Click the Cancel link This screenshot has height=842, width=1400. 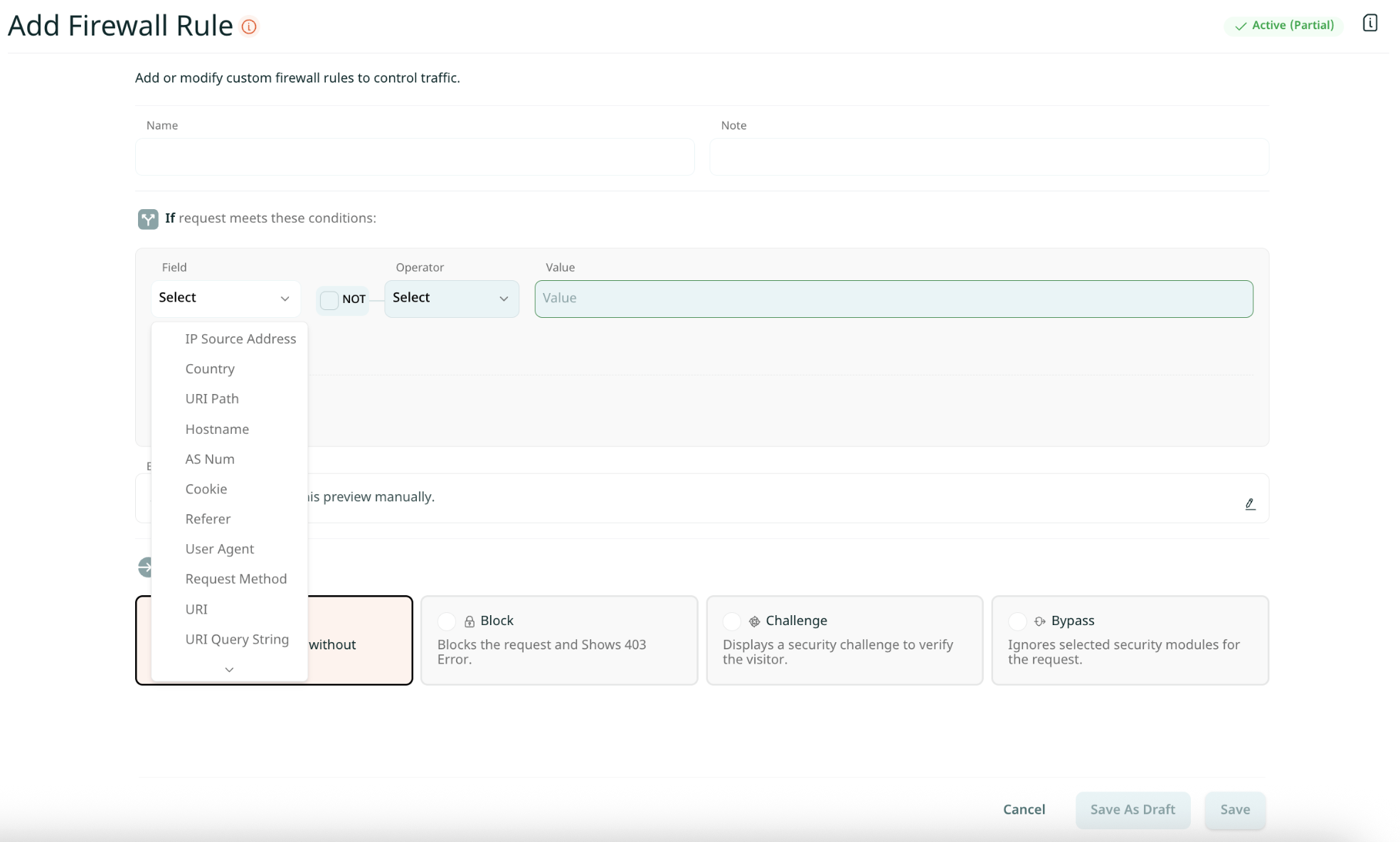1024,809
